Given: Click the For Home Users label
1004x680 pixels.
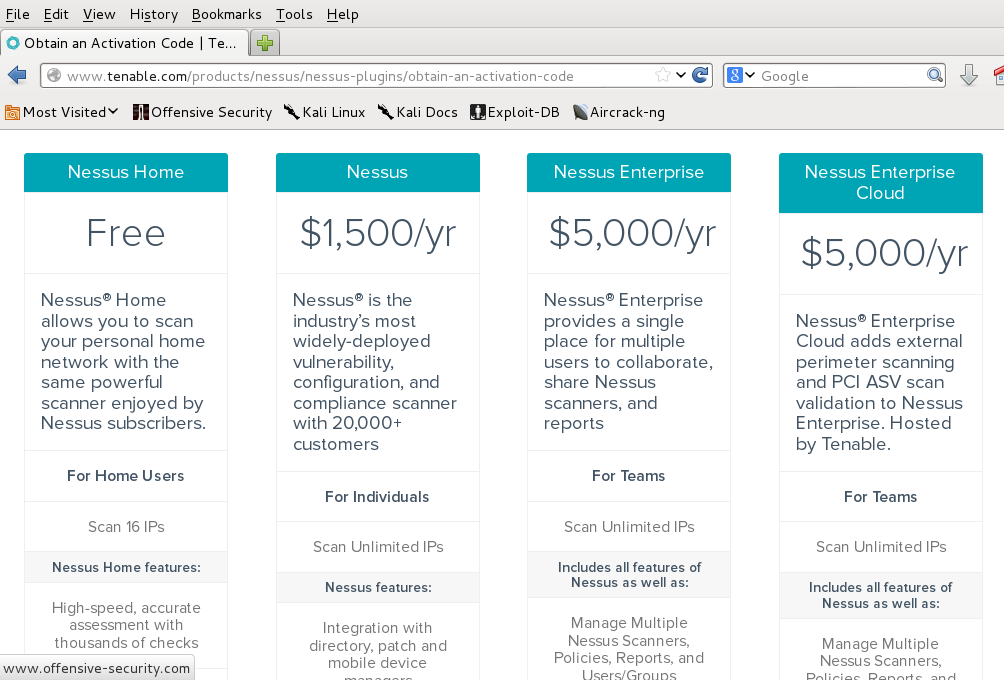Looking at the screenshot, I should (126, 476).
